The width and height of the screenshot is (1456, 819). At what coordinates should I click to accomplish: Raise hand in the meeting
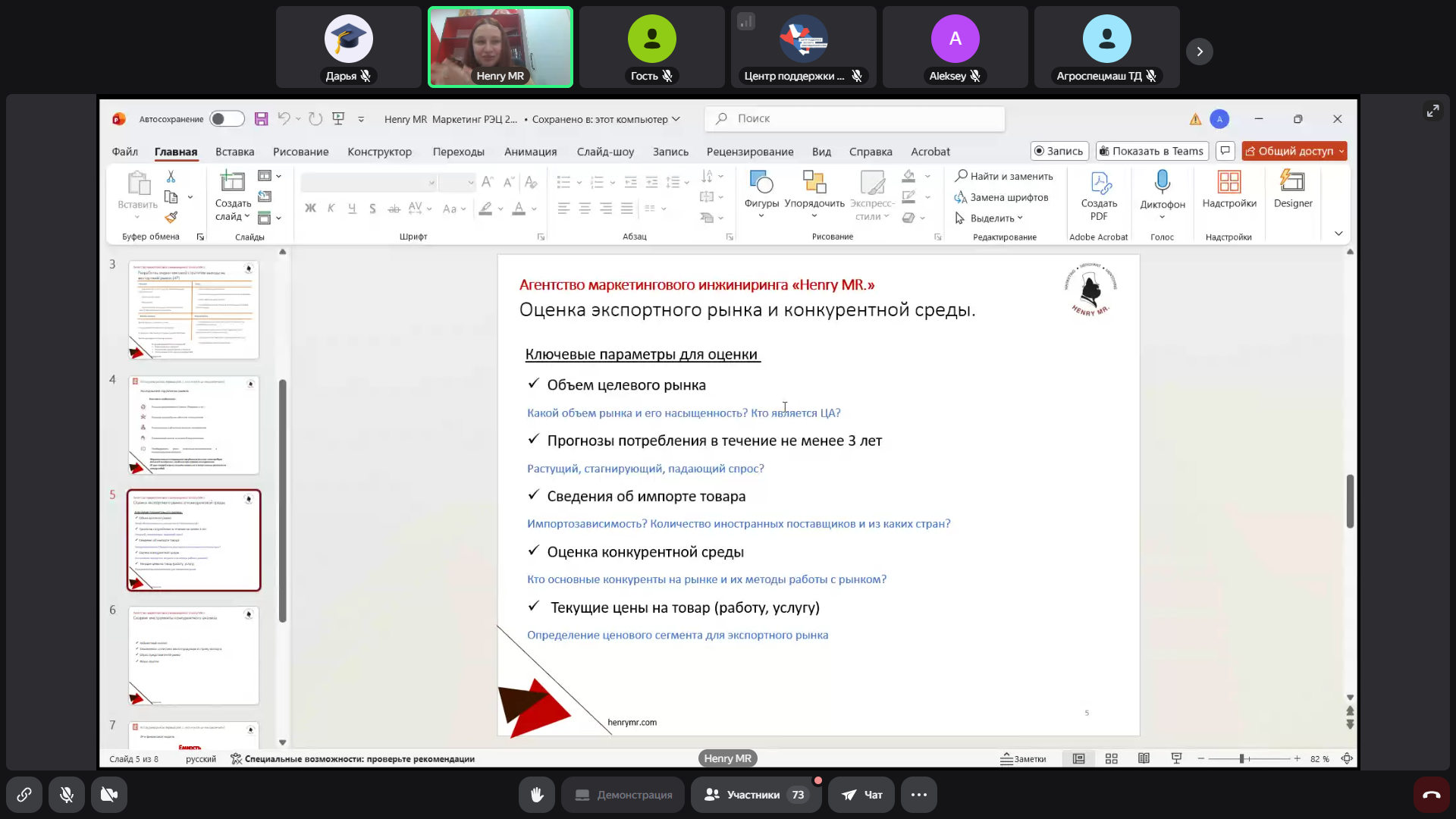point(537,795)
